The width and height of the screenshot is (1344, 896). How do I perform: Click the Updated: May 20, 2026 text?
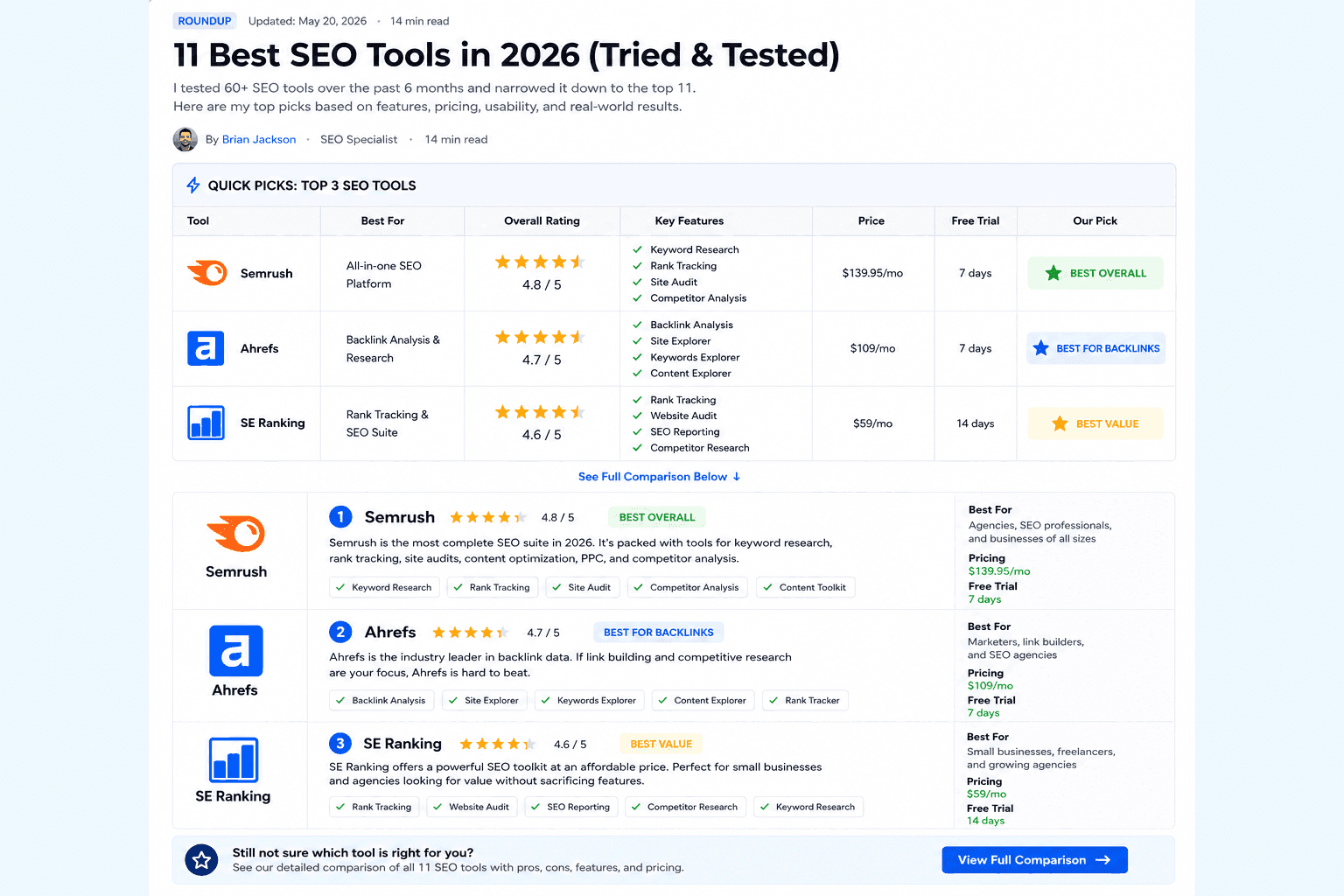(307, 21)
